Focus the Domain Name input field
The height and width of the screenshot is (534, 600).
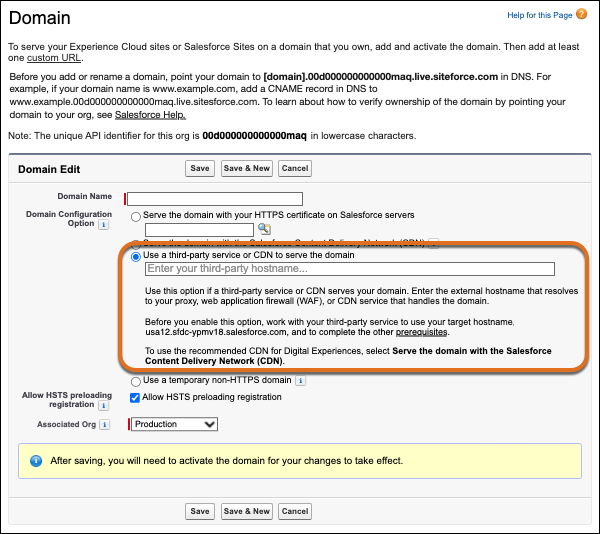click(x=215, y=199)
